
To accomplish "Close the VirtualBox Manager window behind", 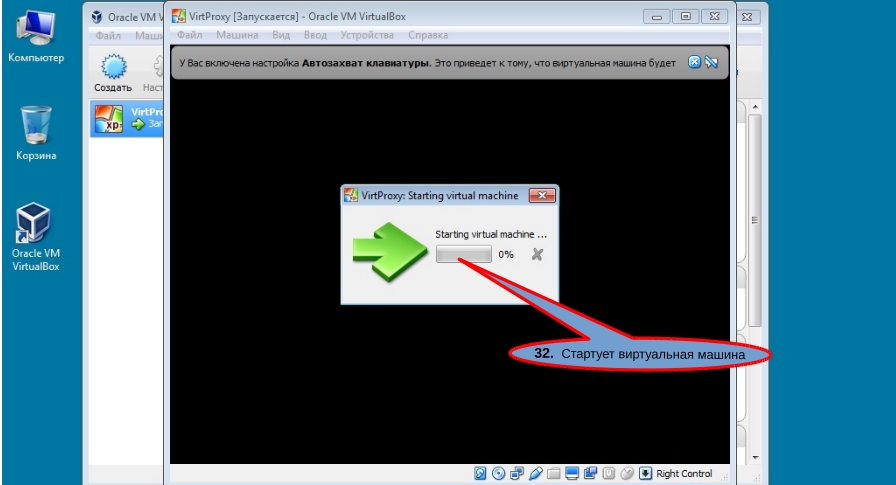I will (x=747, y=17).
